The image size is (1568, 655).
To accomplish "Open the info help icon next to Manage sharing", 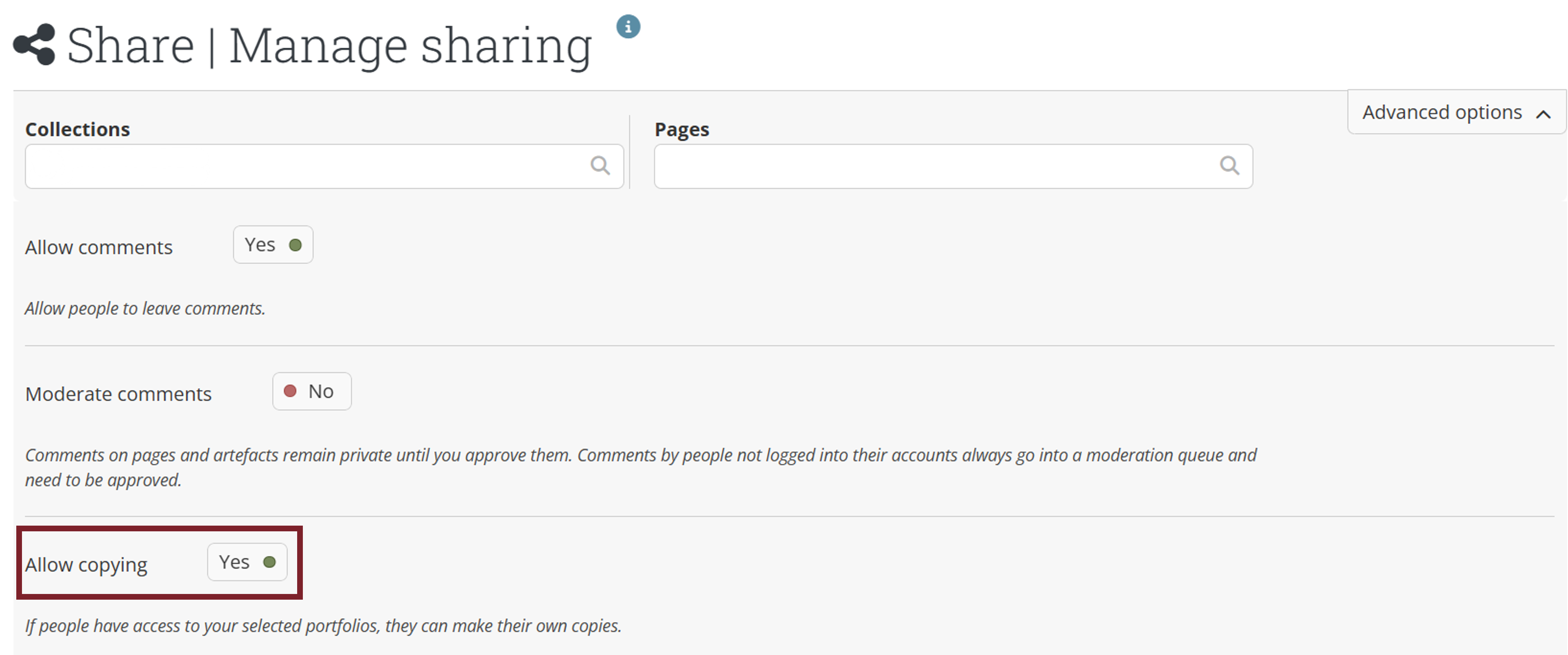I will (x=628, y=27).
